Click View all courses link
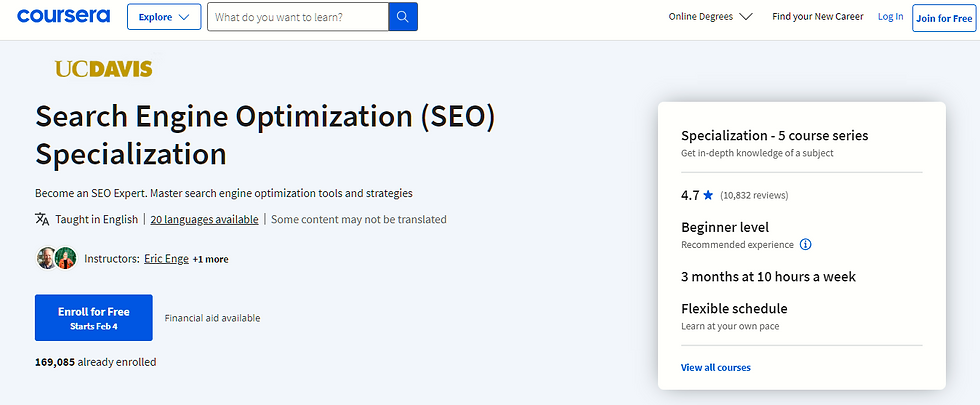Screen dimensions: 980x405 pyautogui.click(x=716, y=367)
